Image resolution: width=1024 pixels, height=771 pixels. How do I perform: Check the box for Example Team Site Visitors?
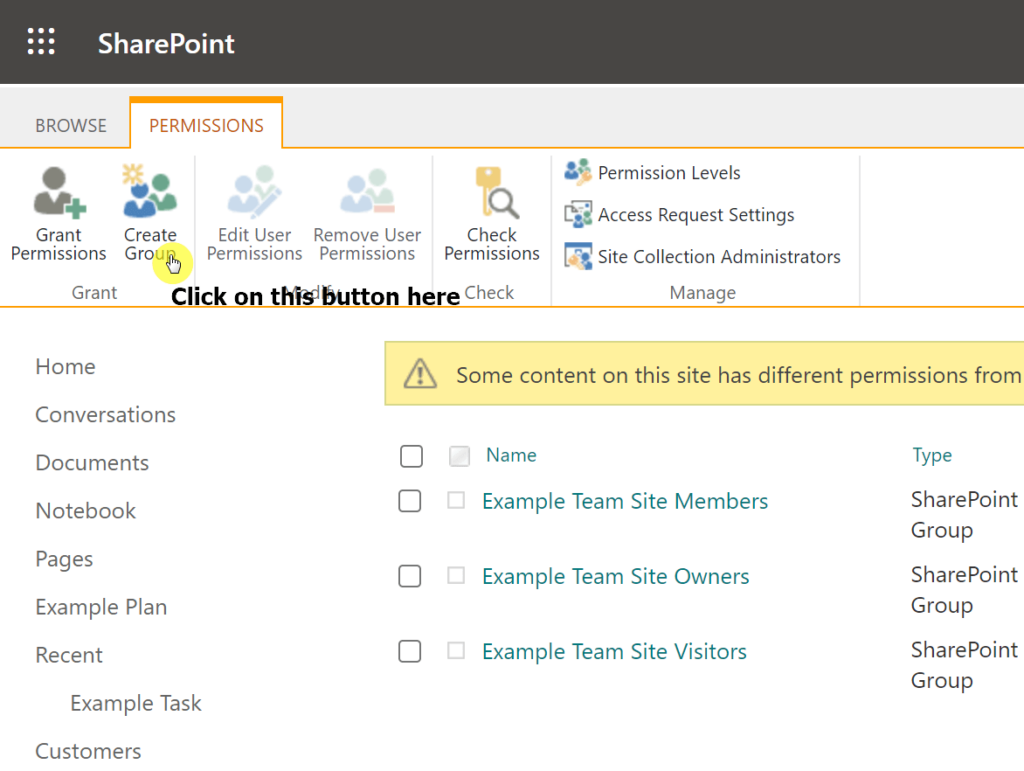tap(409, 652)
